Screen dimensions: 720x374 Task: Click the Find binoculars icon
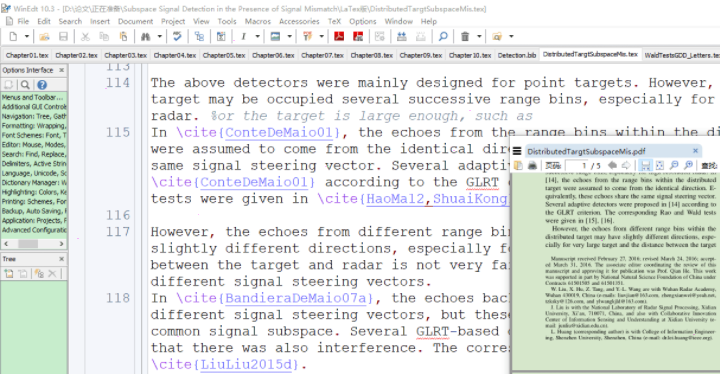pos(146,36)
